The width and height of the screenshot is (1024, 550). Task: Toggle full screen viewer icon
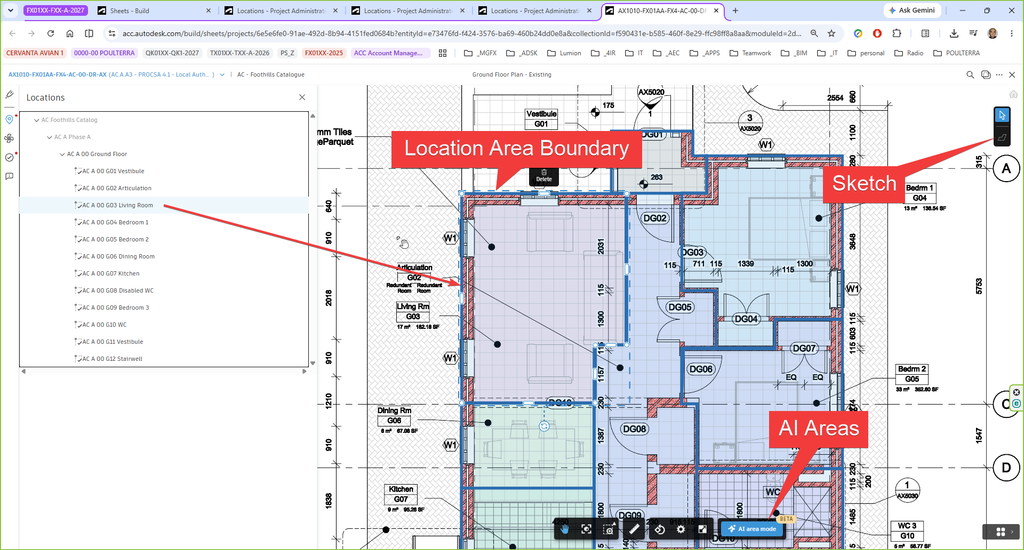coord(703,529)
